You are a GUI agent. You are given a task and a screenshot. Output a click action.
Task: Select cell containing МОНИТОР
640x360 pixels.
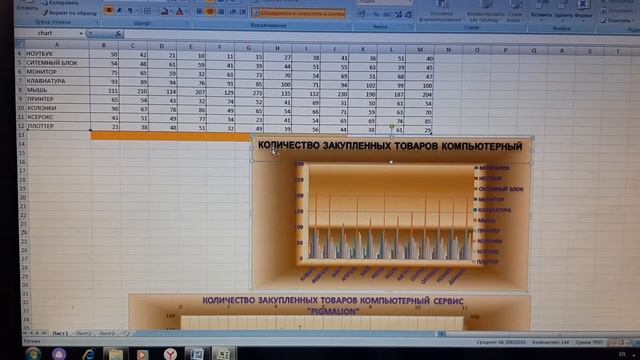click(57, 72)
